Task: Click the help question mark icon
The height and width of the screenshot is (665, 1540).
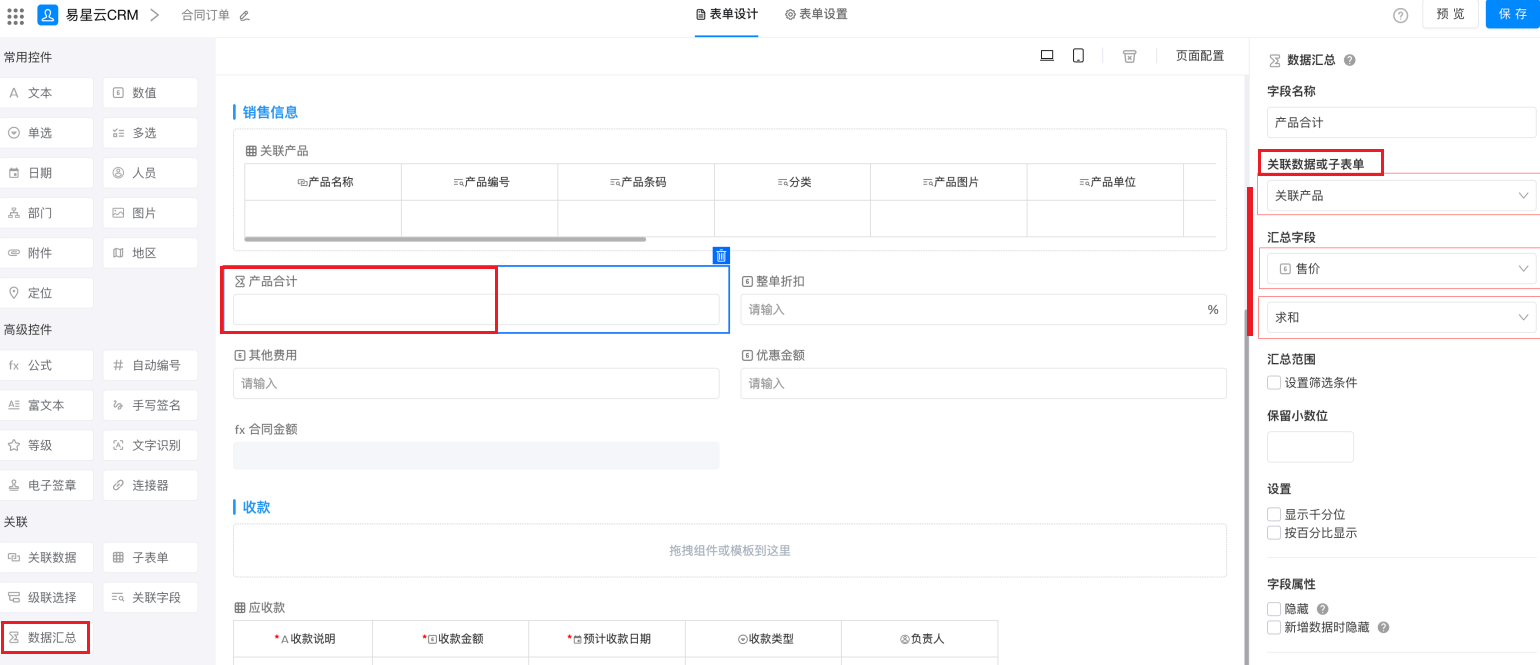Action: [1400, 15]
